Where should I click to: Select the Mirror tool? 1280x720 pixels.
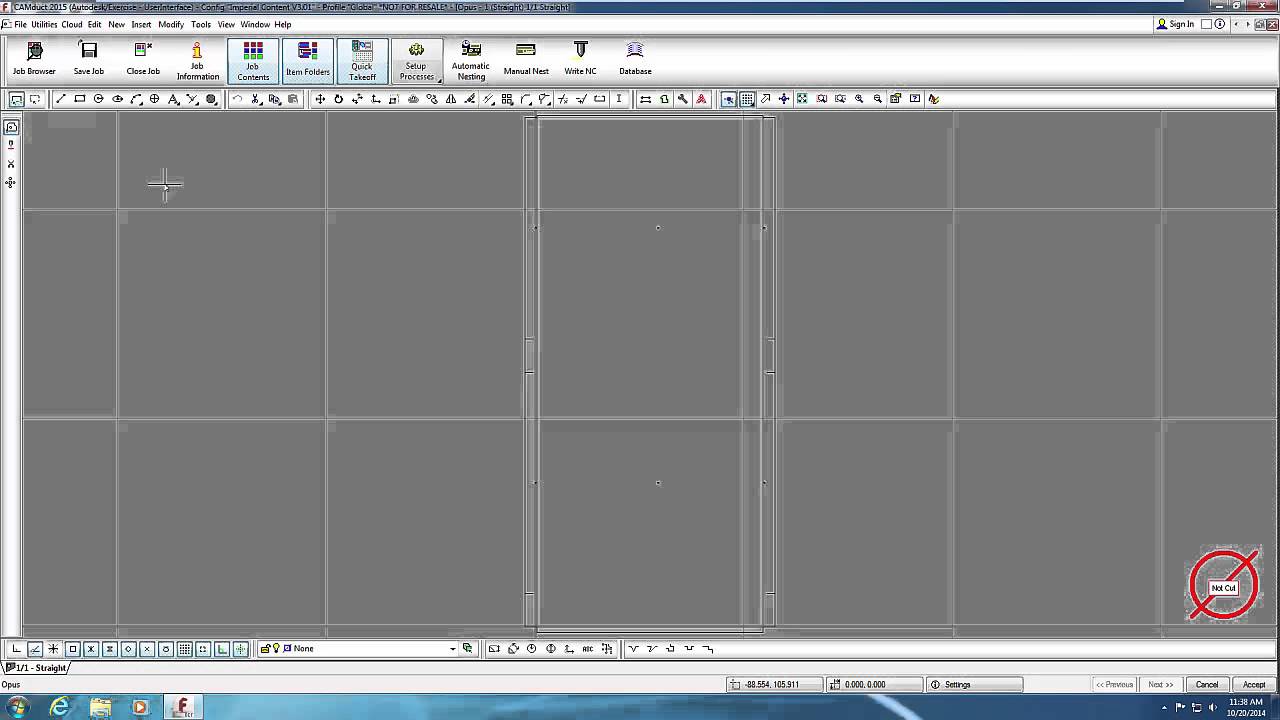click(x=451, y=99)
